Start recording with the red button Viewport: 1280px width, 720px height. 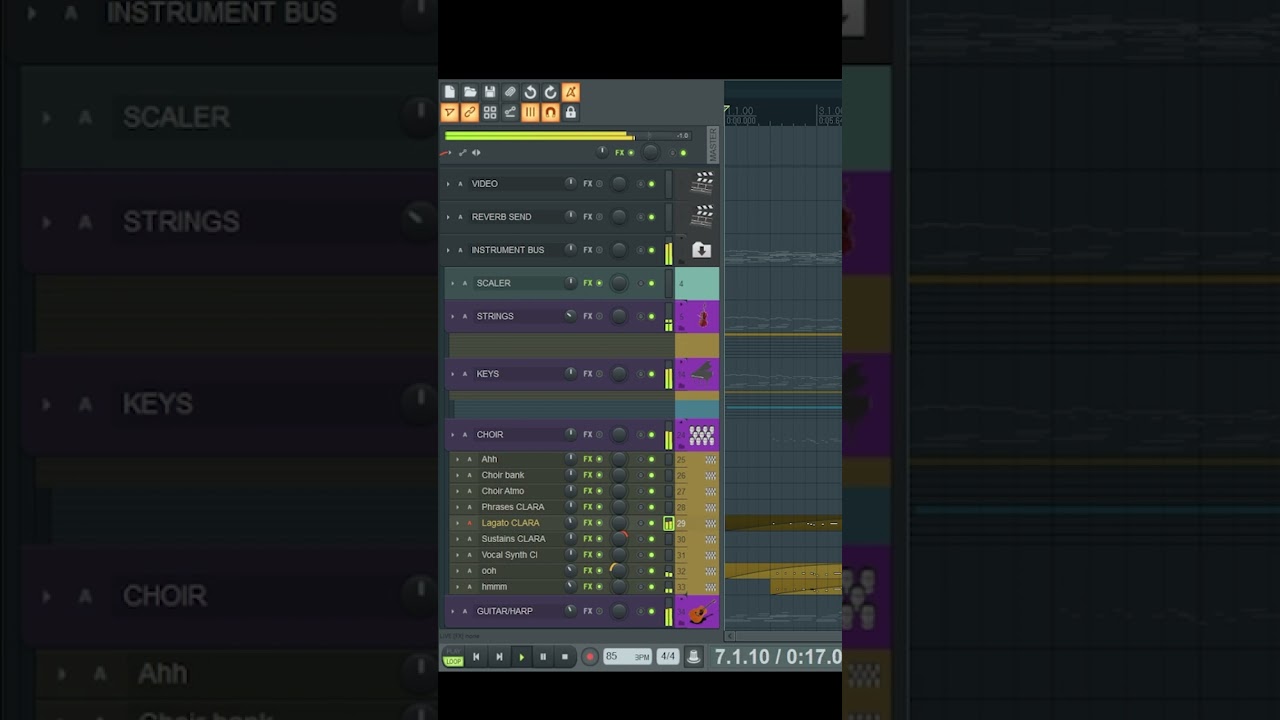(590, 657)
